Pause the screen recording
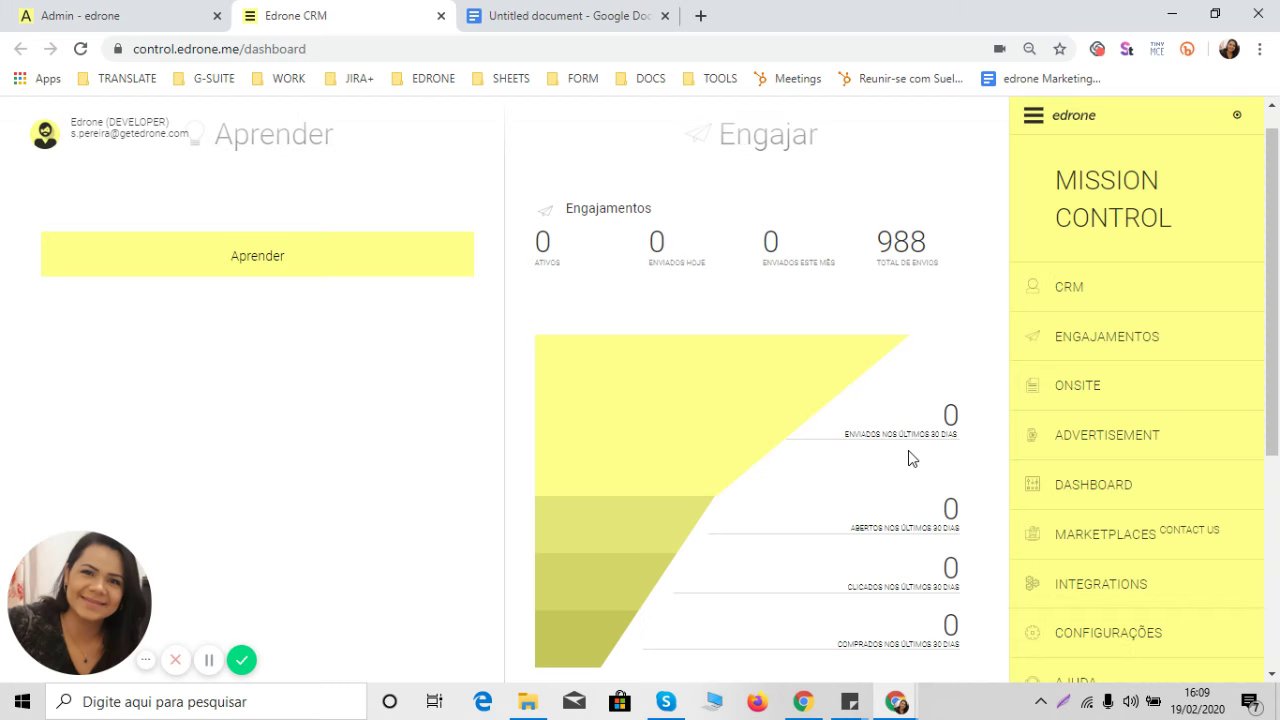1280x720 pixels. 209,660
